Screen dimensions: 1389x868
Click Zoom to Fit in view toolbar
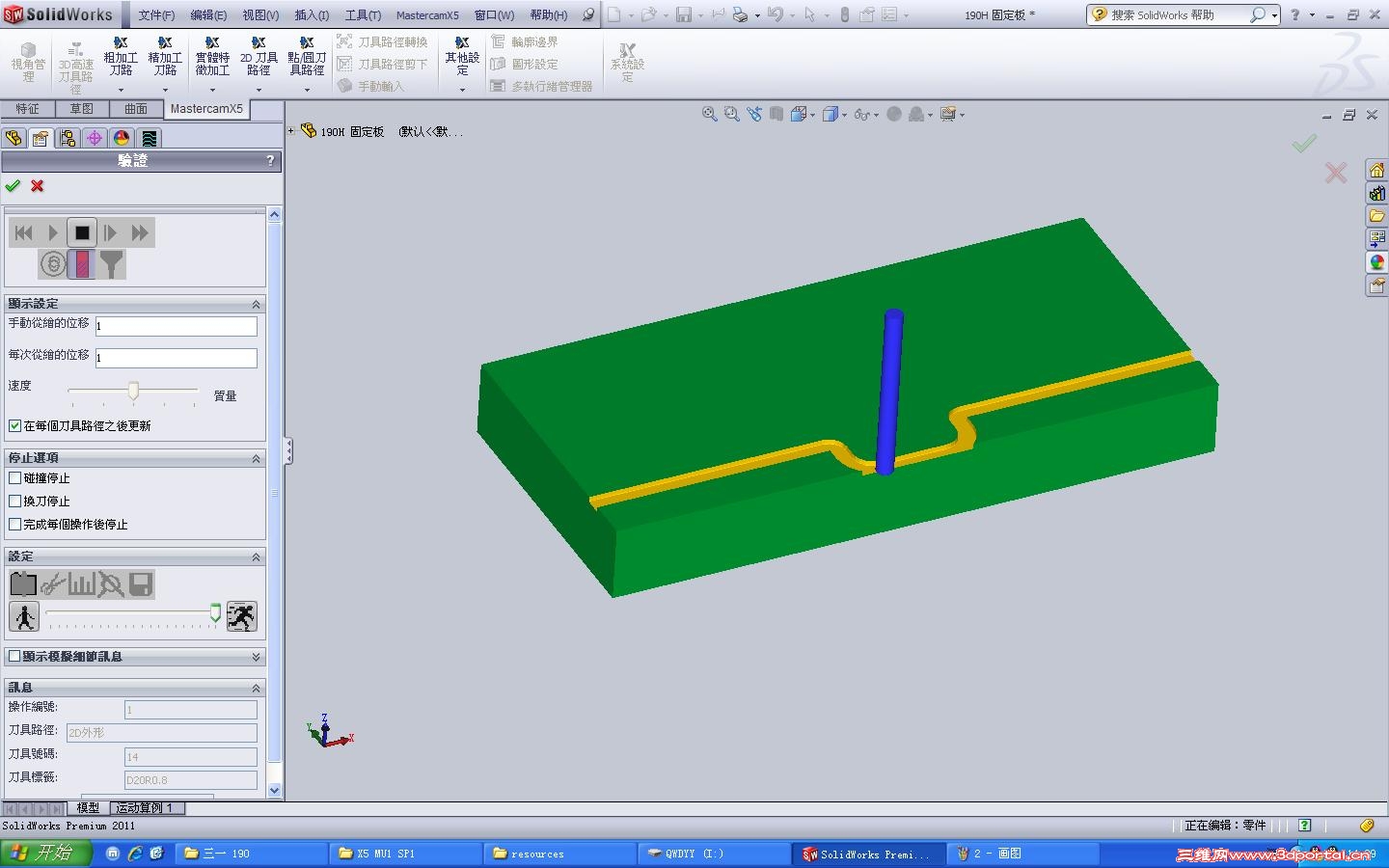coord(710,114)
